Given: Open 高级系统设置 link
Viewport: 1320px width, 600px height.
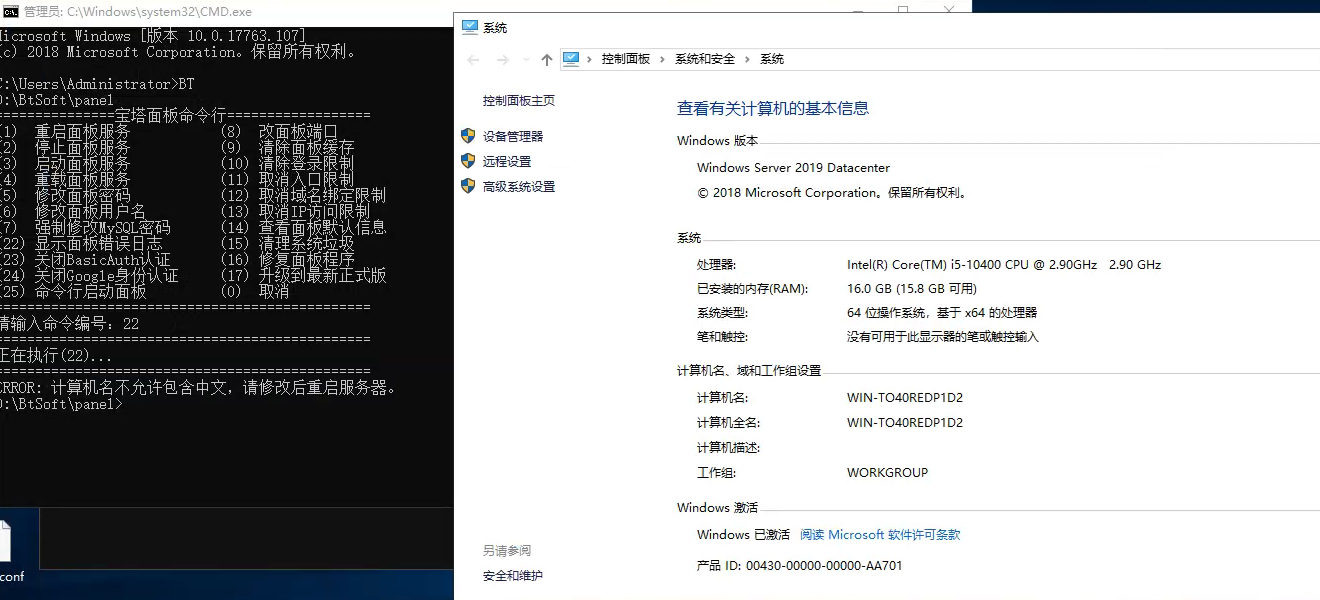Looking at the screenshot, I should (x=519, y=187).
